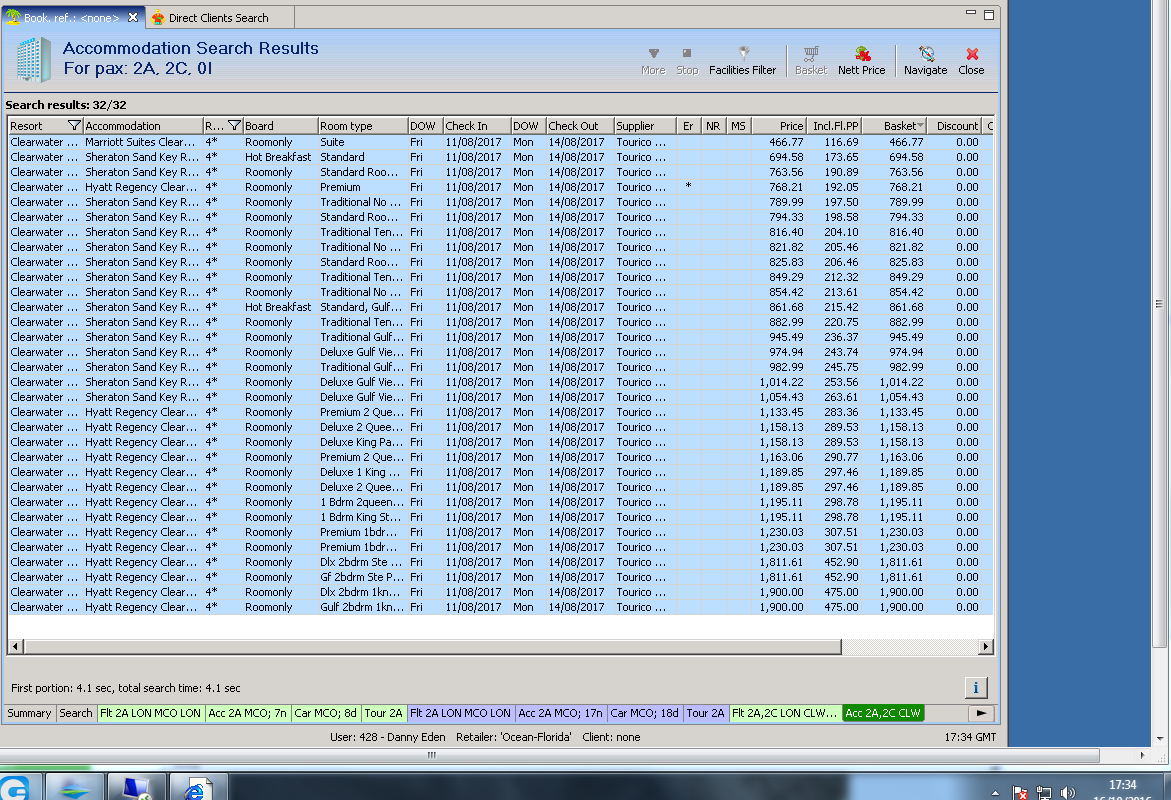This screenshot has width=1171, height=800.
Task: Sort by the Discount column header
Action: pos(955,125)
